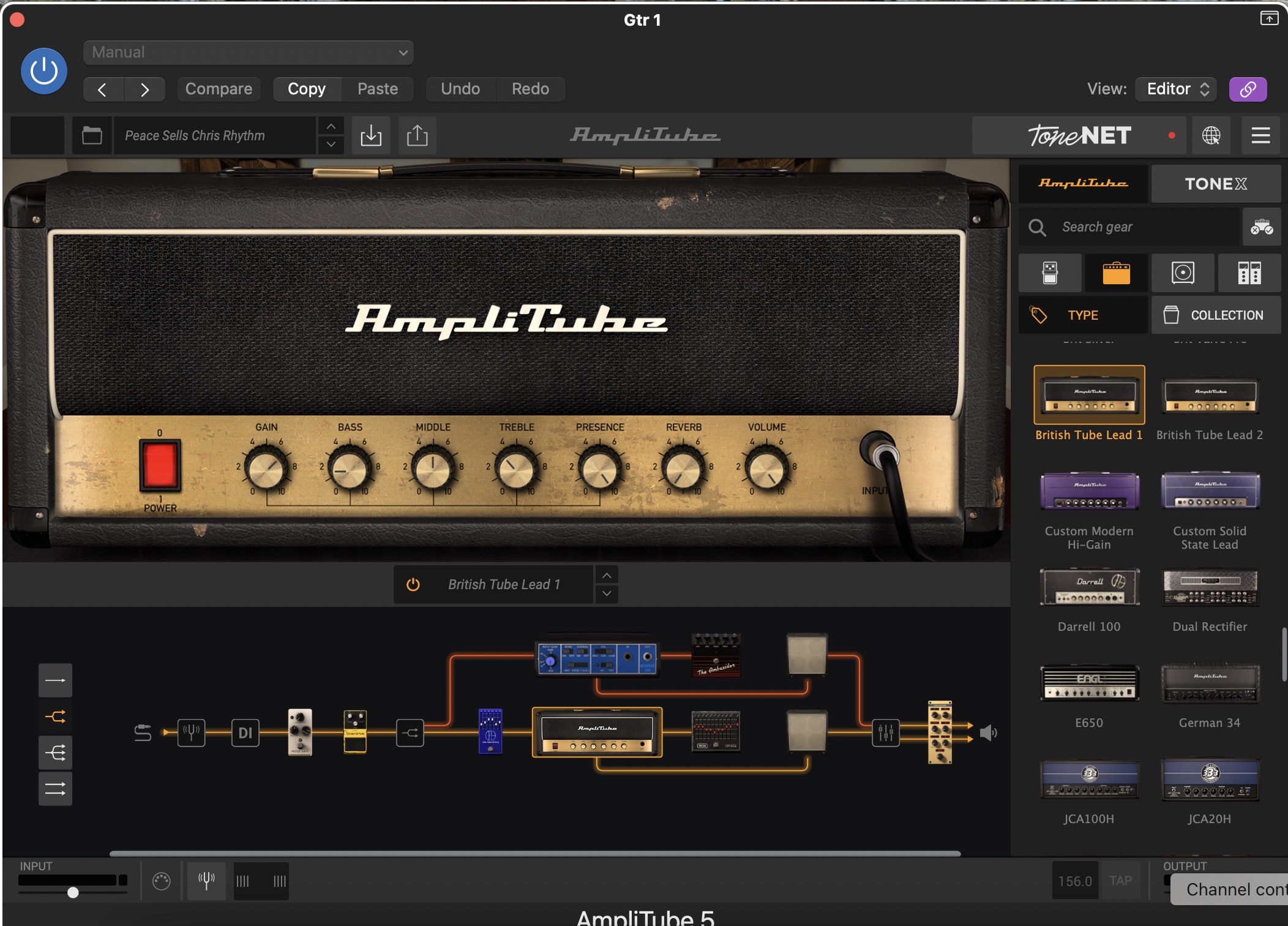Go to previous plugin setting arrow
The width and height of the screenshot is (1288, 926).
103,89
